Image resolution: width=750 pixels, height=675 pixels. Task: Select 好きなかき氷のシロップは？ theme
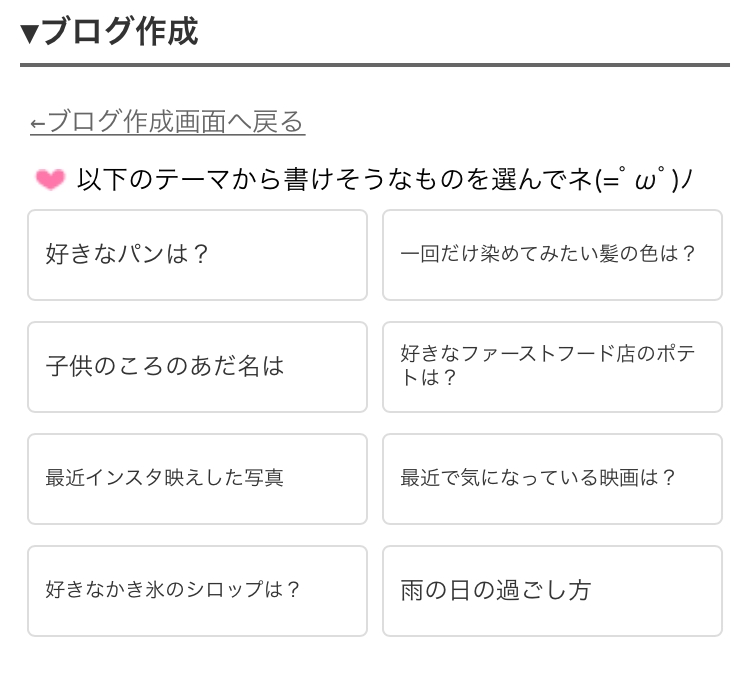click(198, 591)
